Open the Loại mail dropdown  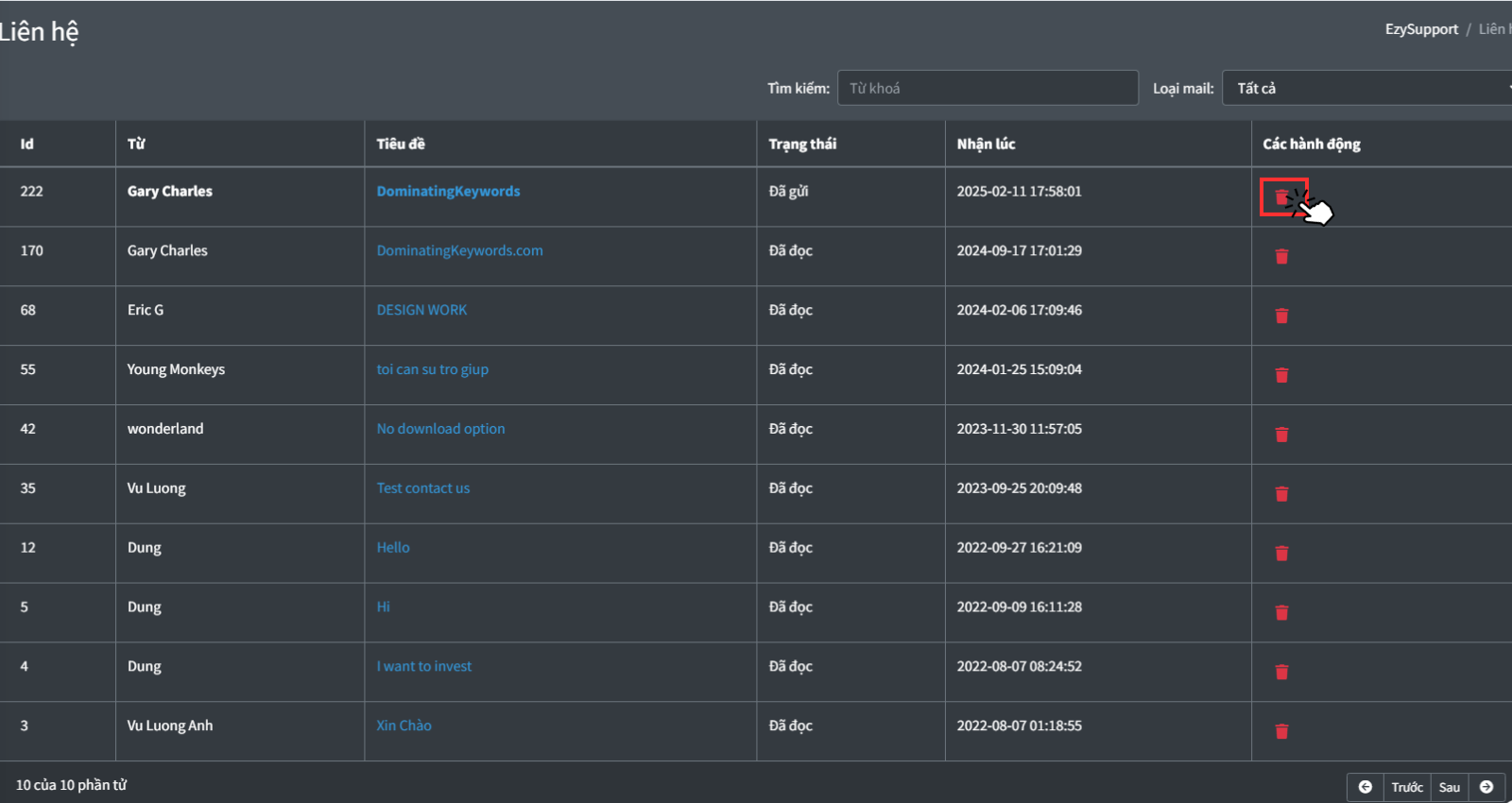(x=1366, y=88)
